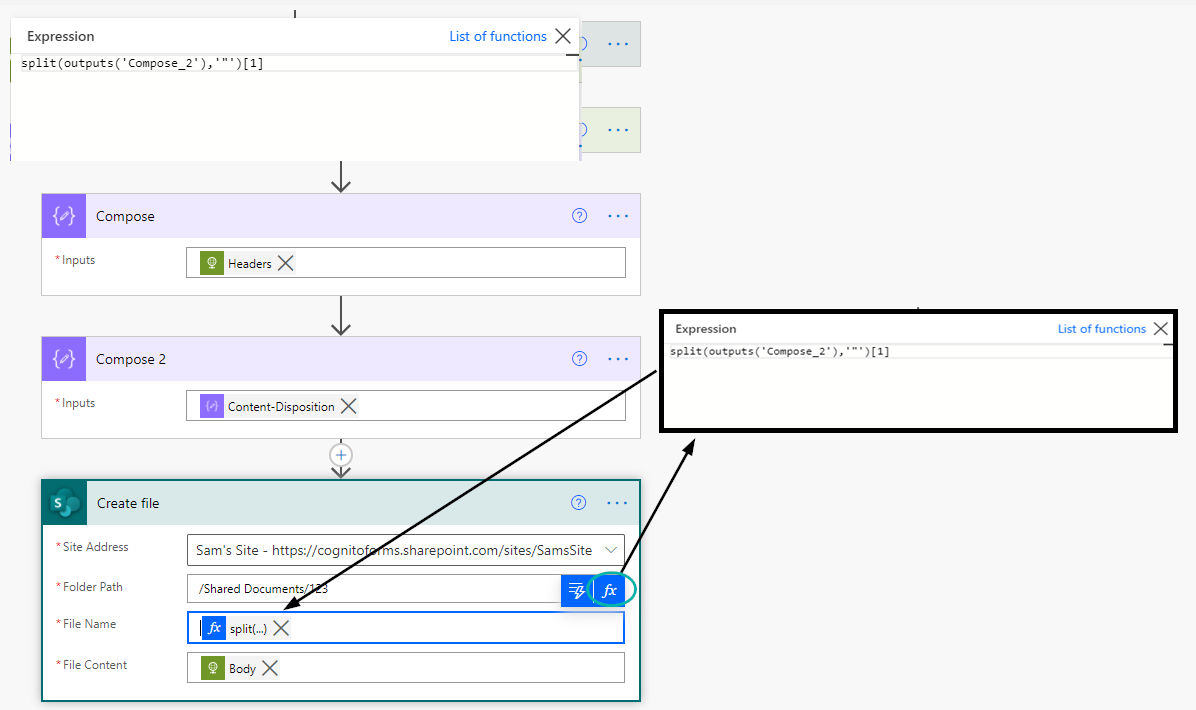This screenshot has height=710, width=1196.
Task: Remove the Headers token from Inputs
Action: click(x=285, y=263)
